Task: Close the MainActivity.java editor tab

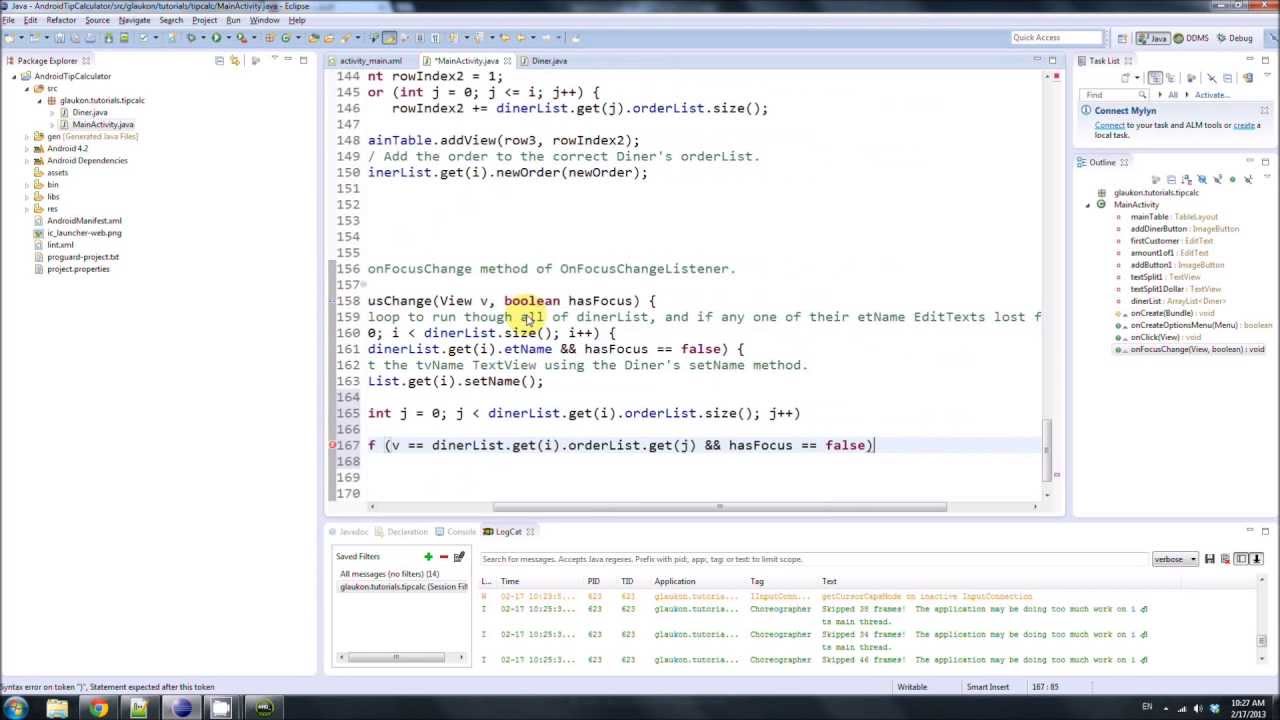Action: pos(507,61)
